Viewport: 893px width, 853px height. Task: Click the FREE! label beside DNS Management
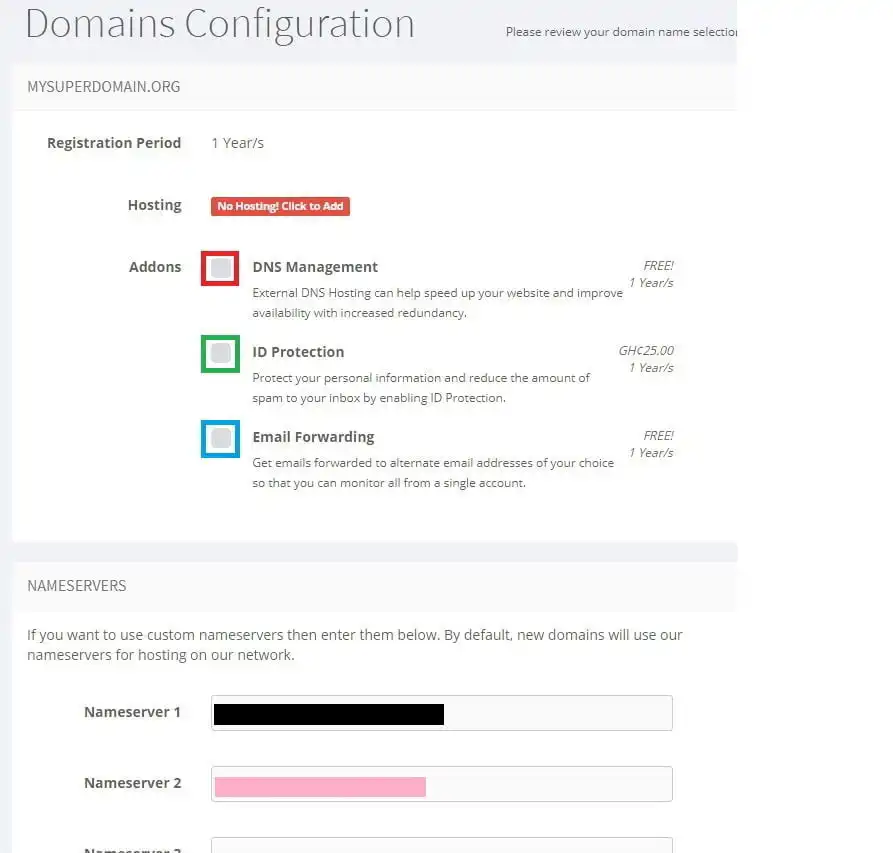[x=659, y=265]
